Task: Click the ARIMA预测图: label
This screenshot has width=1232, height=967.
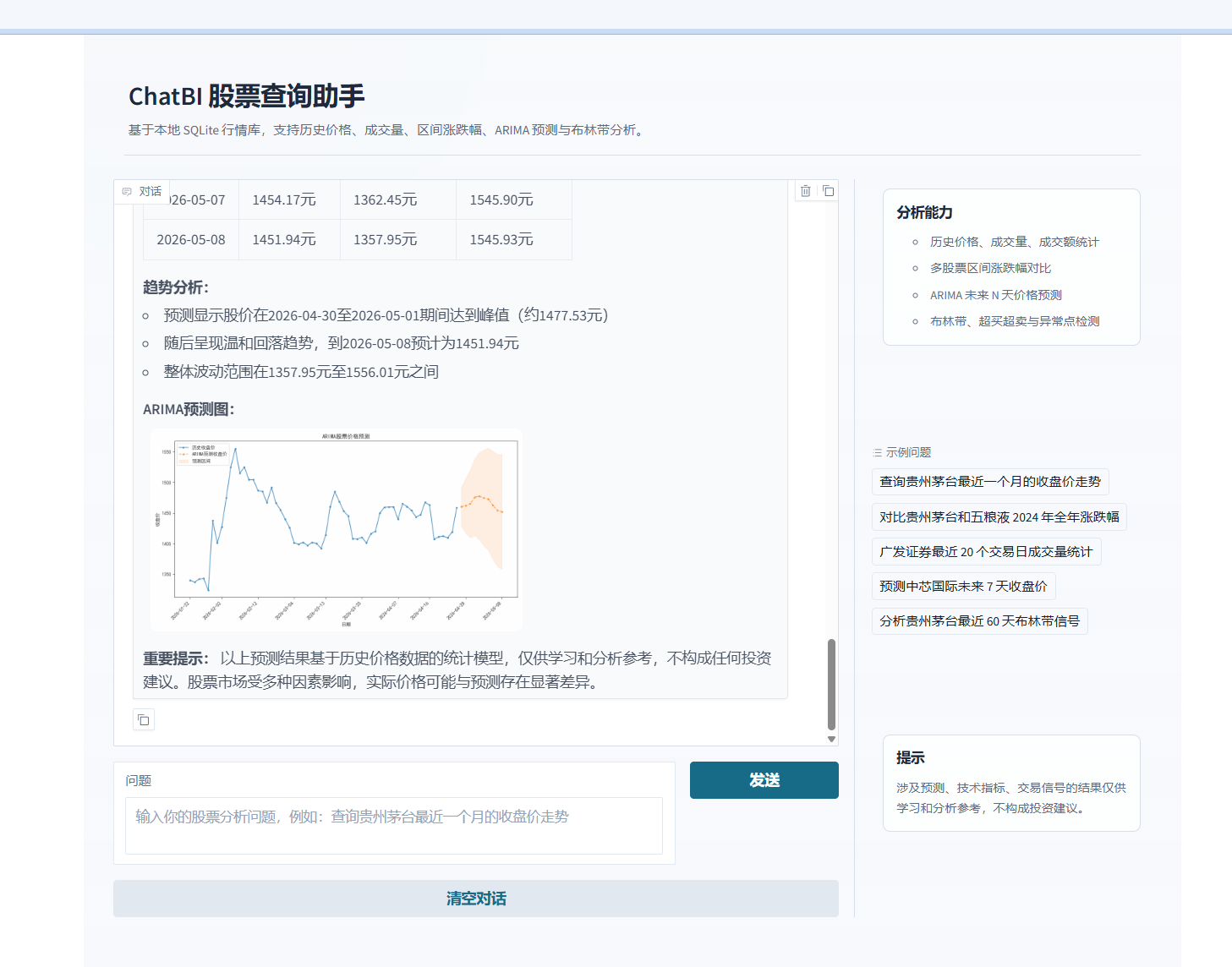Action: (189, 409)
